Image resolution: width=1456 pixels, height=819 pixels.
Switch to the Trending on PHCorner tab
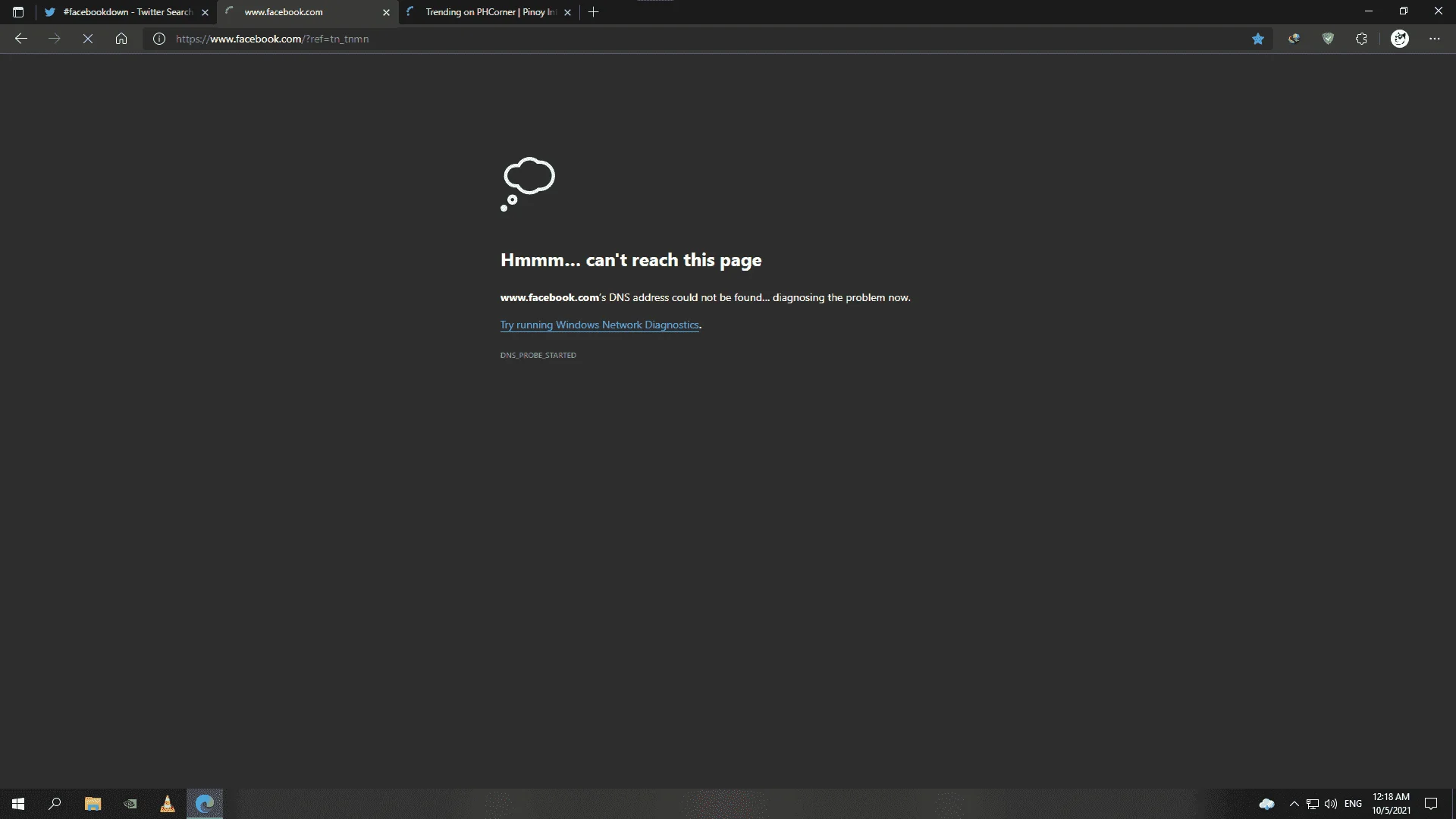489,12
